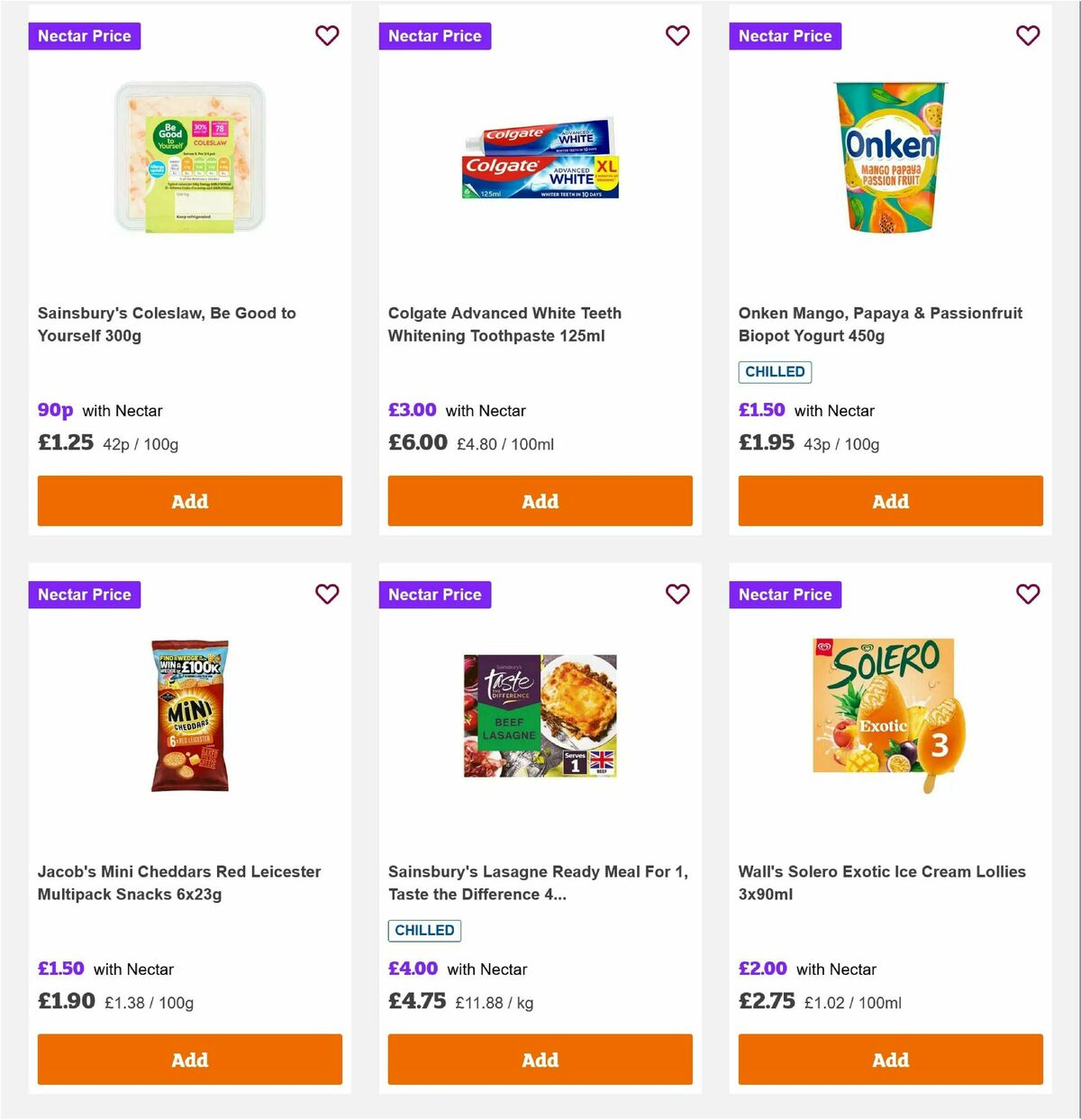Viewport: 1081px width, 1120px height.
Task: Click the heart icon on the Beef Lasagne card
Action: click(x=677, y=595)
